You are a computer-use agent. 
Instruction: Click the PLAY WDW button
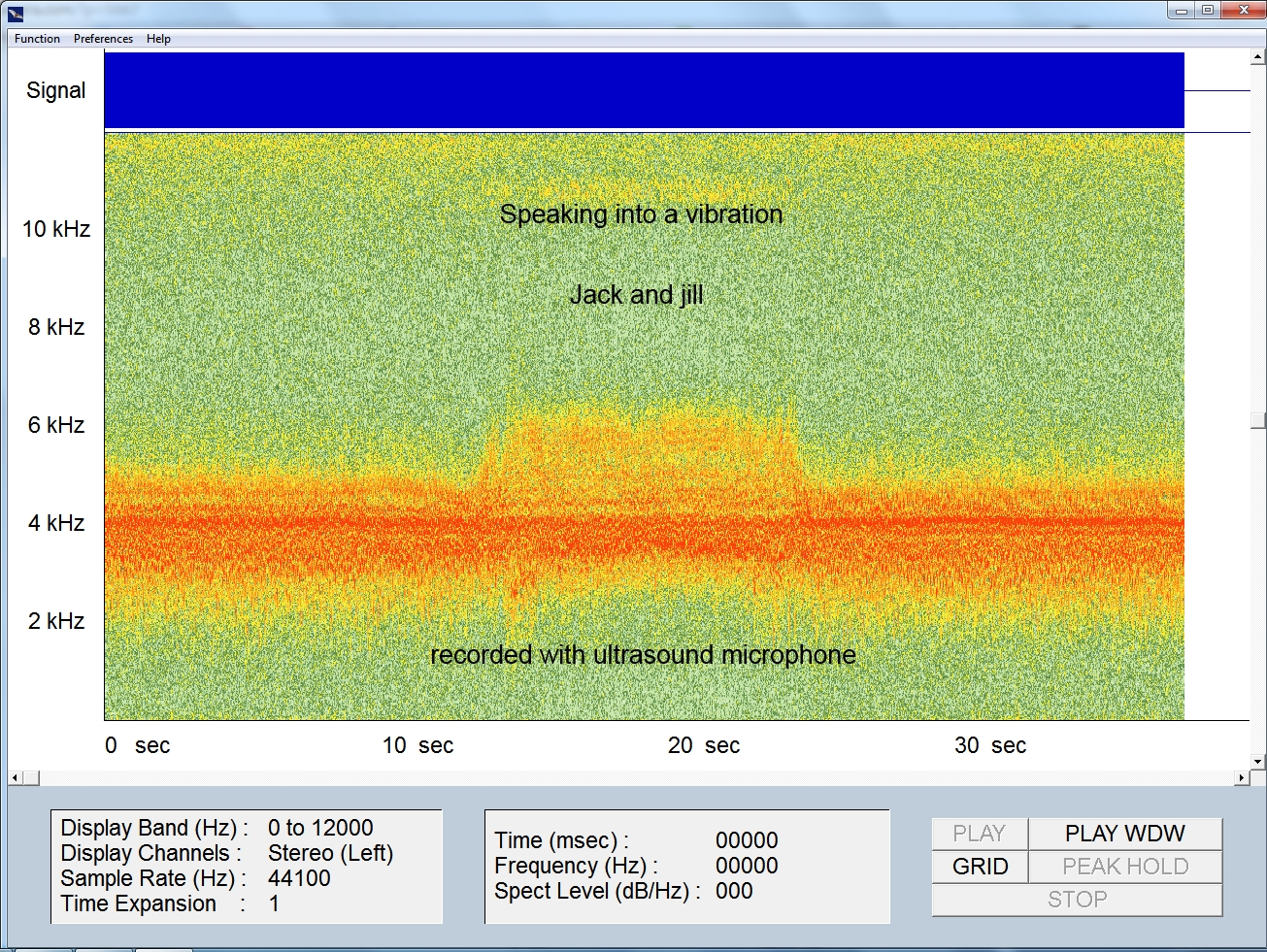click(1124, 834)
